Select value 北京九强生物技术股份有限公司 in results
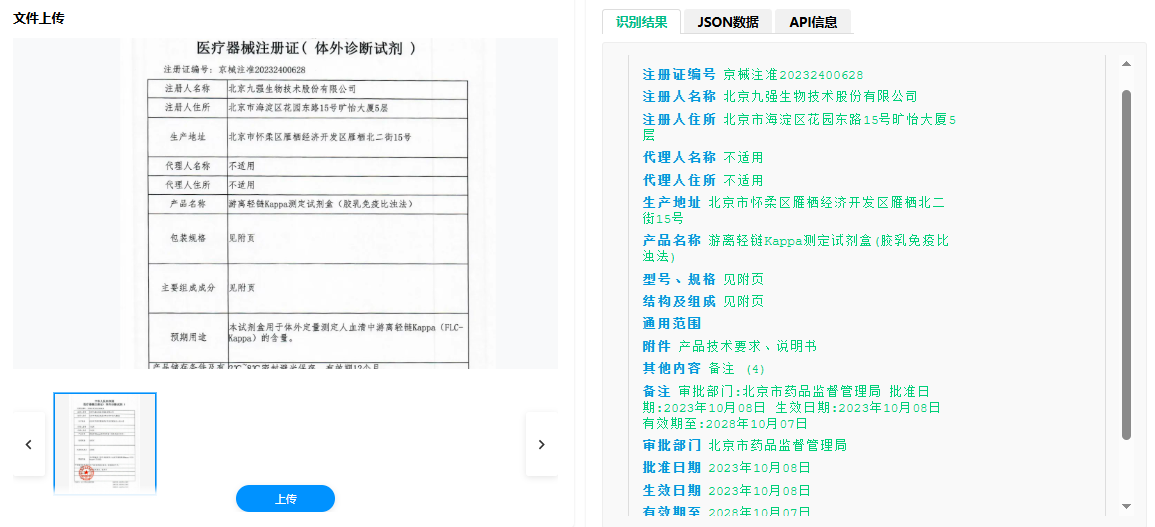1155x527 pixels. click(821, 97)
